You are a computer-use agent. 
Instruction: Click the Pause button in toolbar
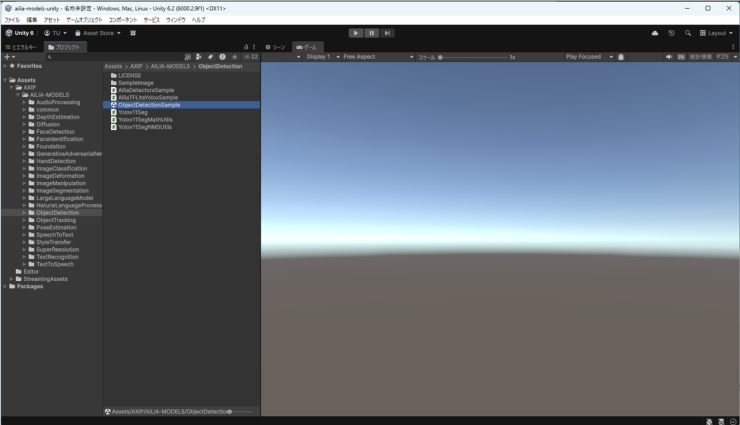[371, 33]
